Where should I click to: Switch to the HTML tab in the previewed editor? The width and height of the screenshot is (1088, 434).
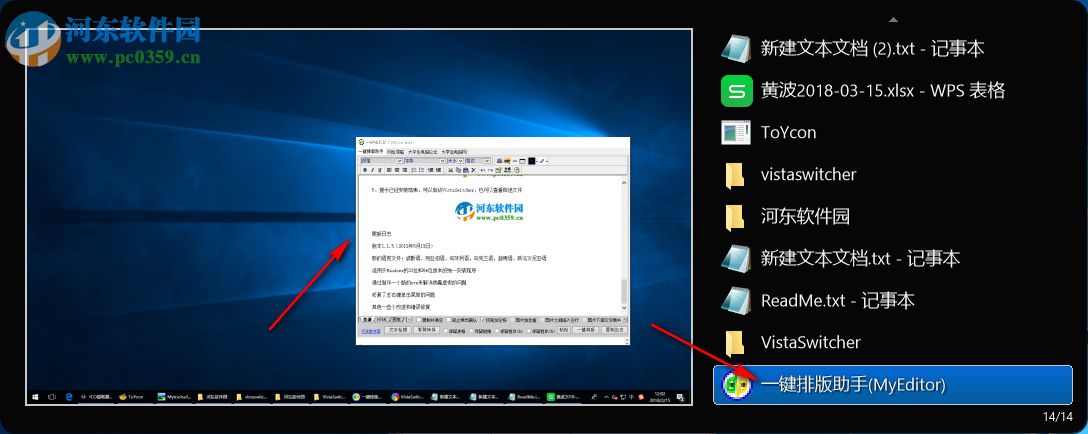click(x=380, y=319)
